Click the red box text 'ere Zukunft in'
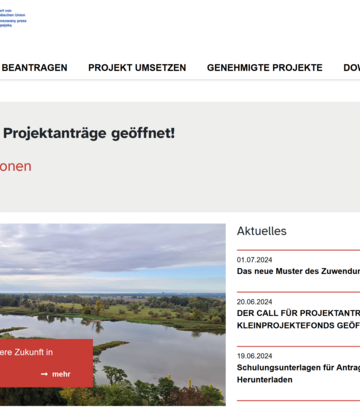The height and width of the screenshot is (420, 360). pos(26,352)
